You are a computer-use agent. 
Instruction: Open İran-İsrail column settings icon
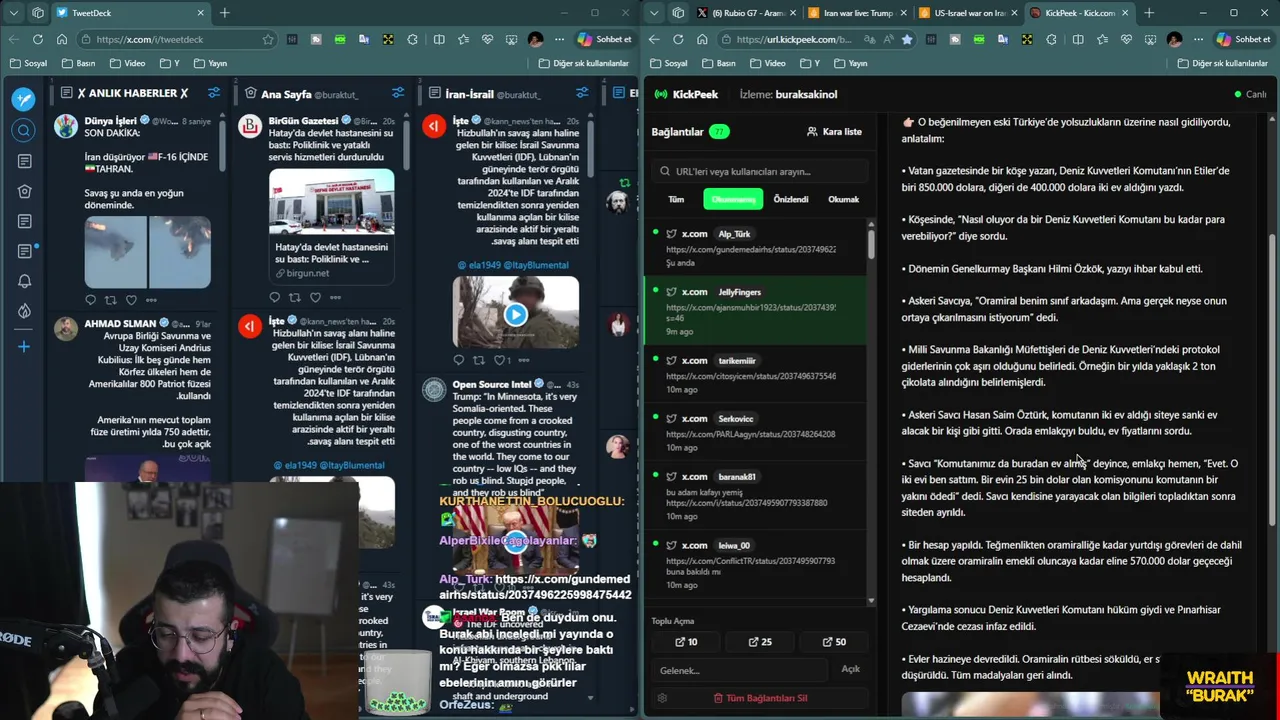tap(582, 93)
